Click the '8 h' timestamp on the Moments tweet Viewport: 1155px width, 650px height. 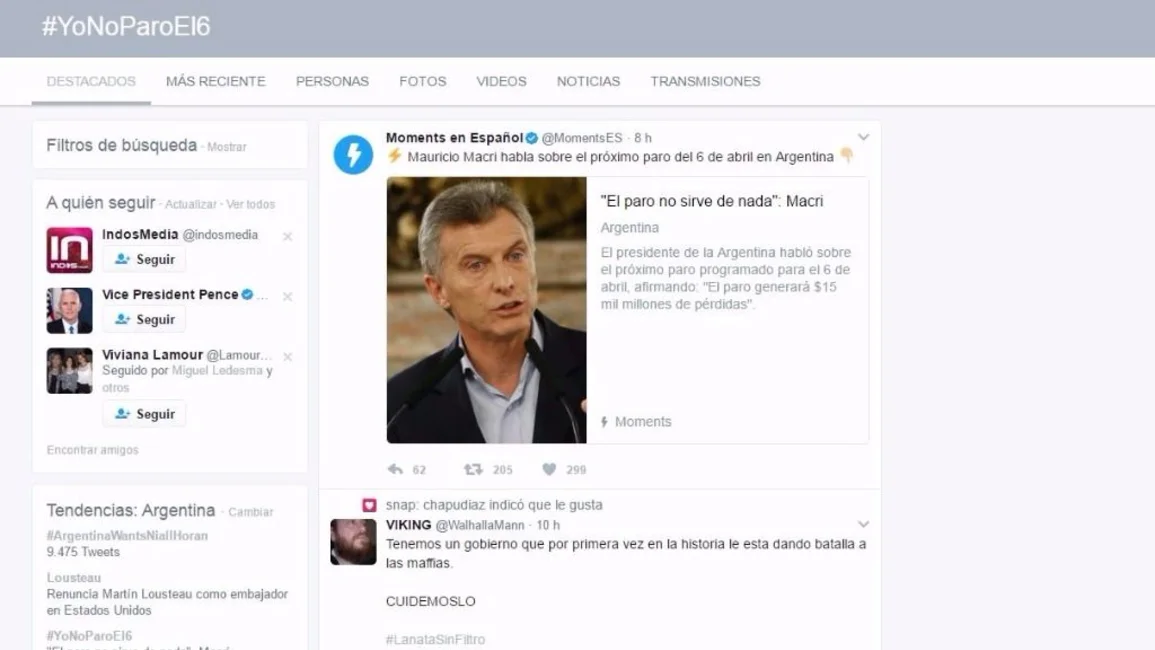[643, 138]
